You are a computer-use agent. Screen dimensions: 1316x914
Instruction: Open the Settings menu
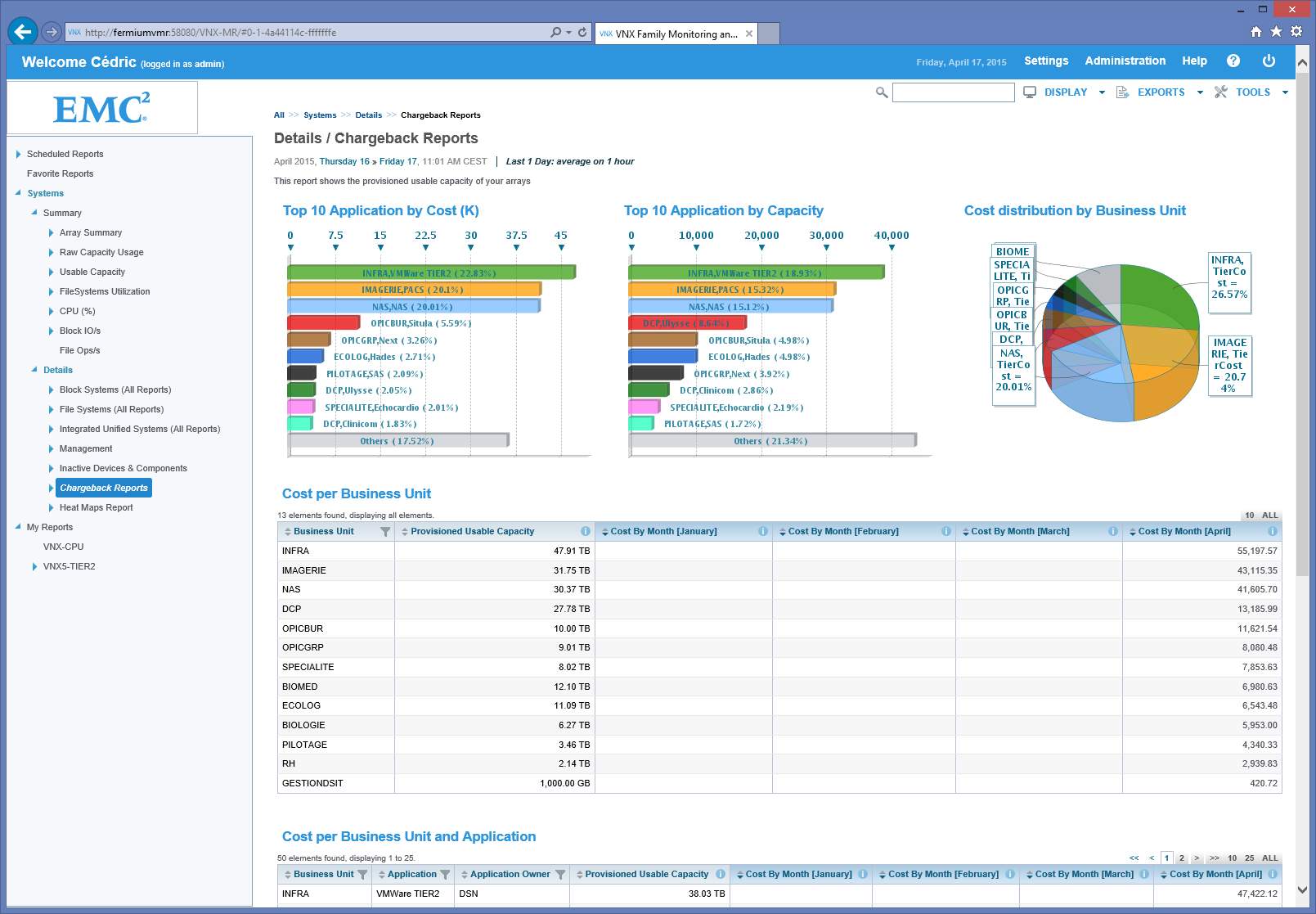(1046, 61)
